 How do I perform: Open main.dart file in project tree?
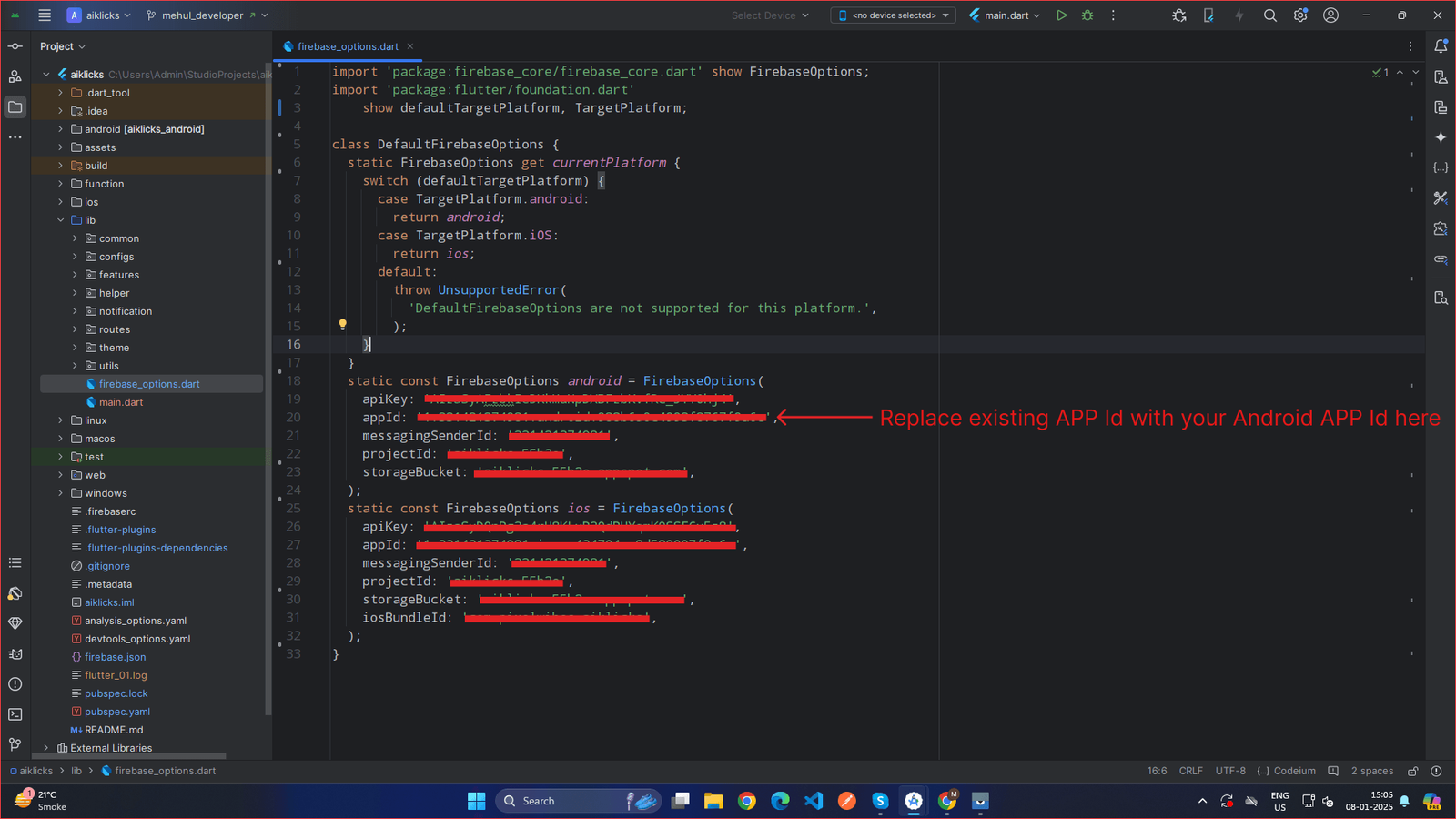pyautogui.click(x=121, y=402)
